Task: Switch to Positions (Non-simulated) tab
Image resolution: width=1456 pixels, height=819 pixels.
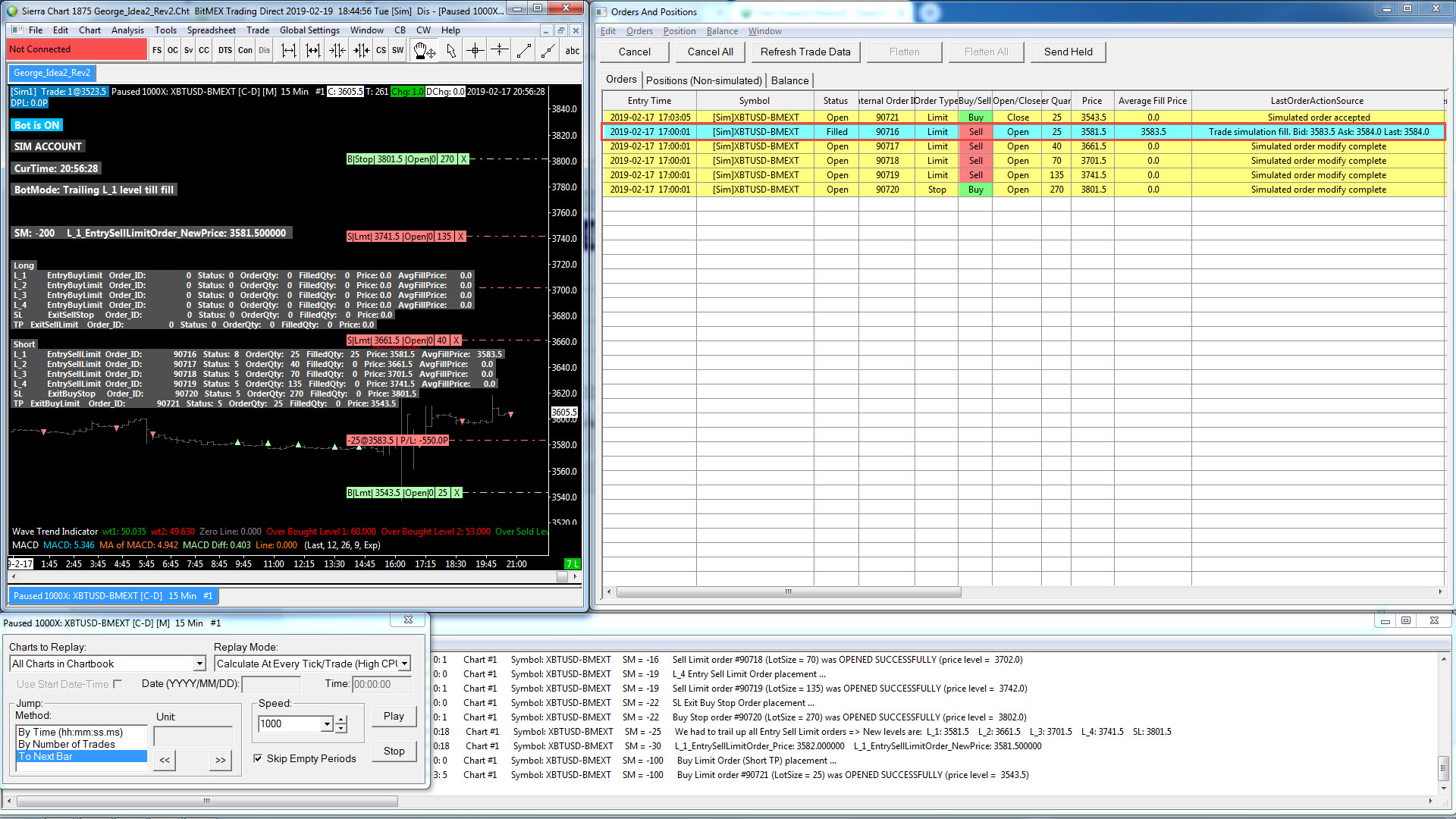Action: click(703, 80)
